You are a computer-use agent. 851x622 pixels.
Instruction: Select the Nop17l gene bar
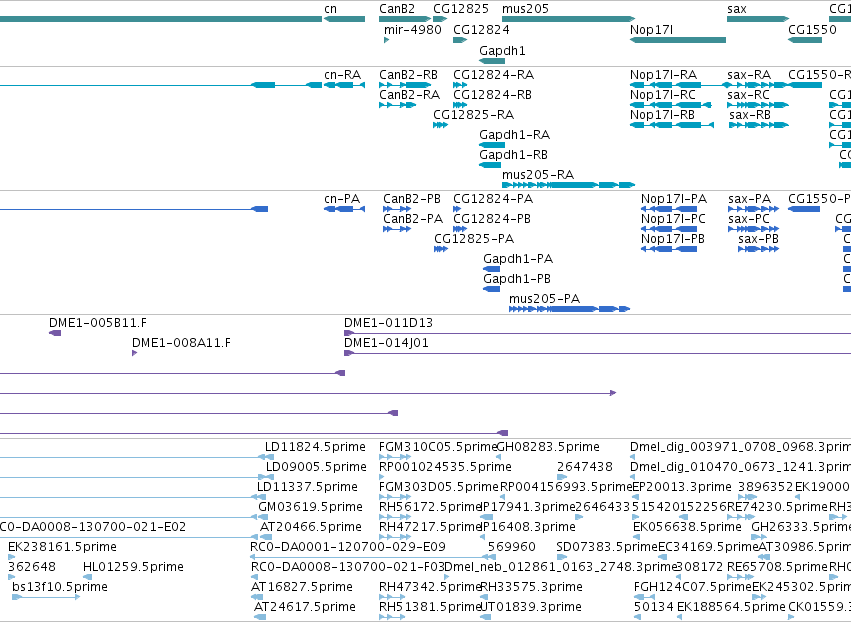click(678, 40)
